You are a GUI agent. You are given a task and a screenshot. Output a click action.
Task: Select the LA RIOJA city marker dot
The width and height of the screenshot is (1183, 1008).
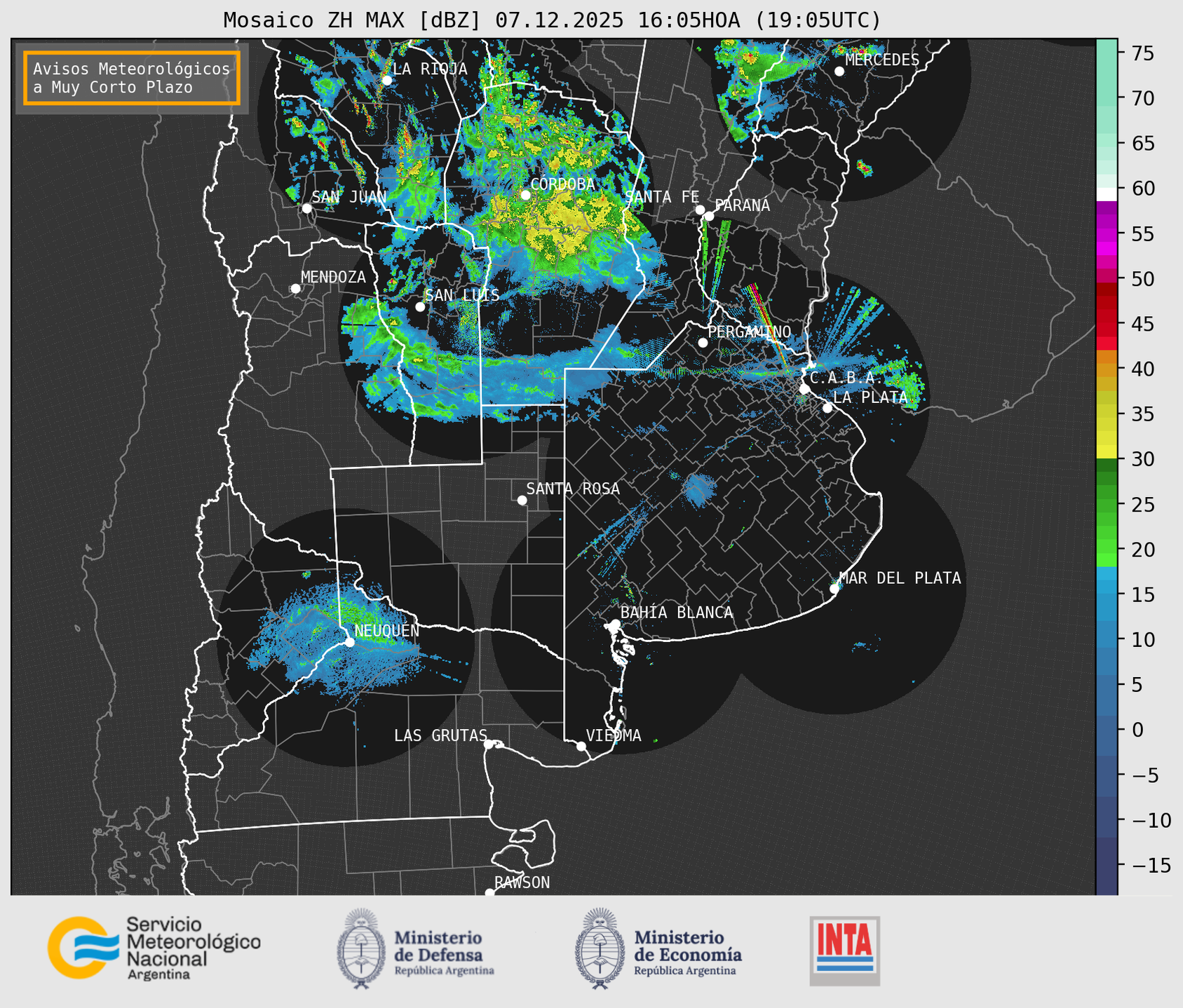pyautogui.click(x=387, y=80)
